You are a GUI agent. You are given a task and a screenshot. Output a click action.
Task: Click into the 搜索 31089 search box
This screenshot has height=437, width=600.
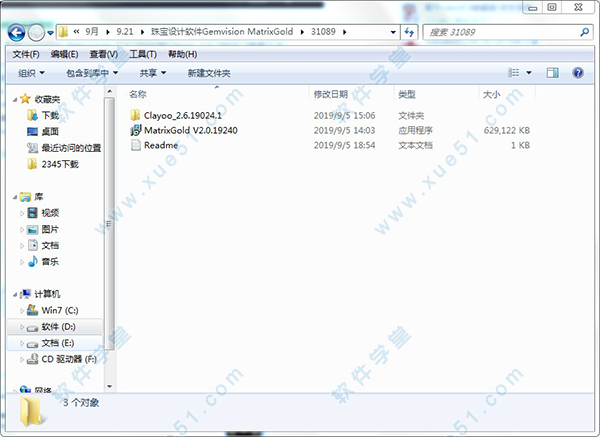(x=507, y=32)
